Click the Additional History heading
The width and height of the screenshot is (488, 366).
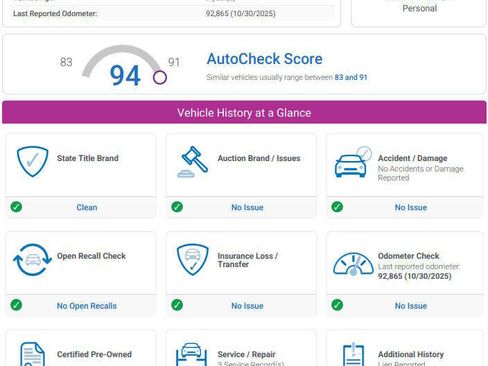411,354
